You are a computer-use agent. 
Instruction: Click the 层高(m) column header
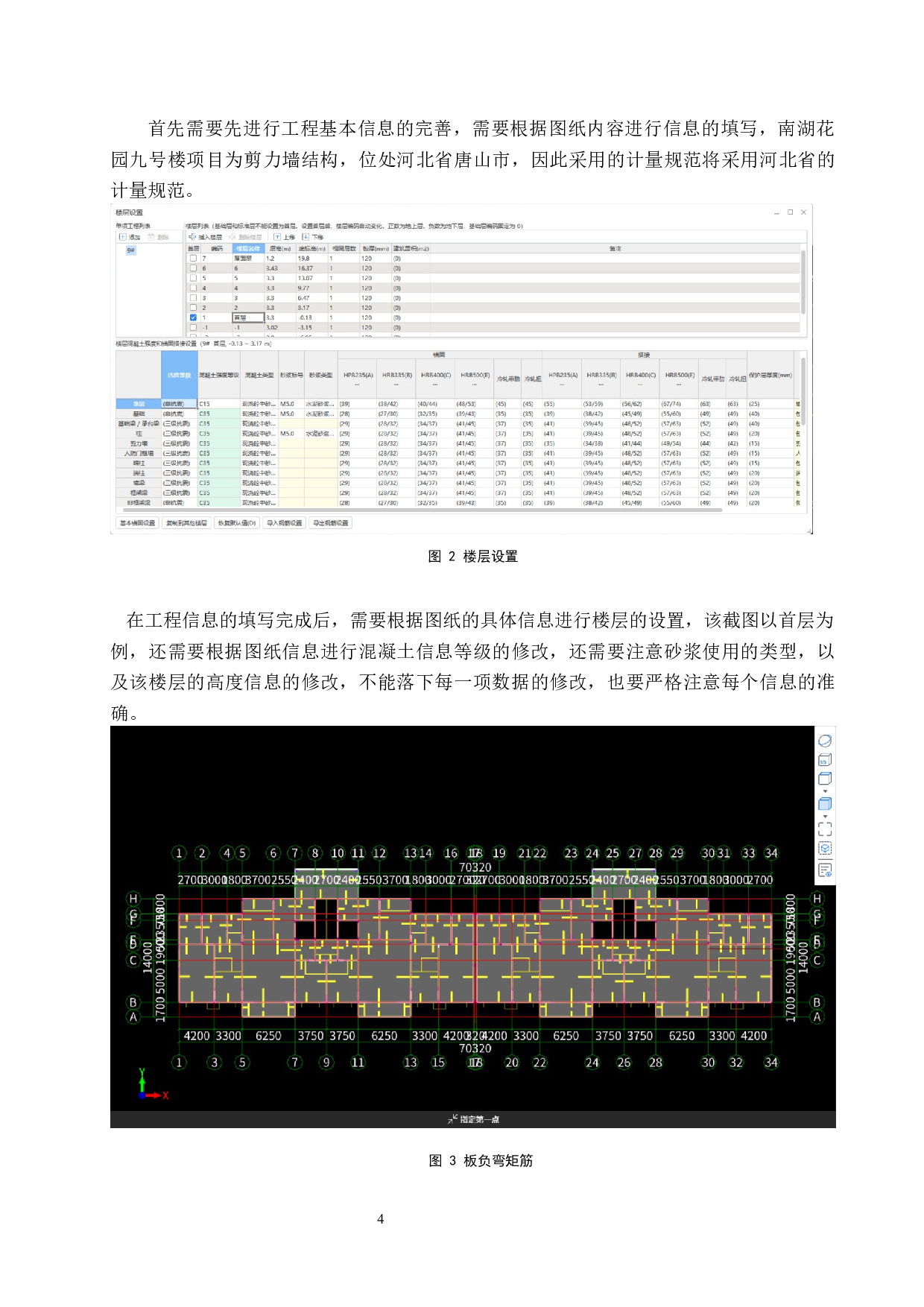[x=280, y=249]
